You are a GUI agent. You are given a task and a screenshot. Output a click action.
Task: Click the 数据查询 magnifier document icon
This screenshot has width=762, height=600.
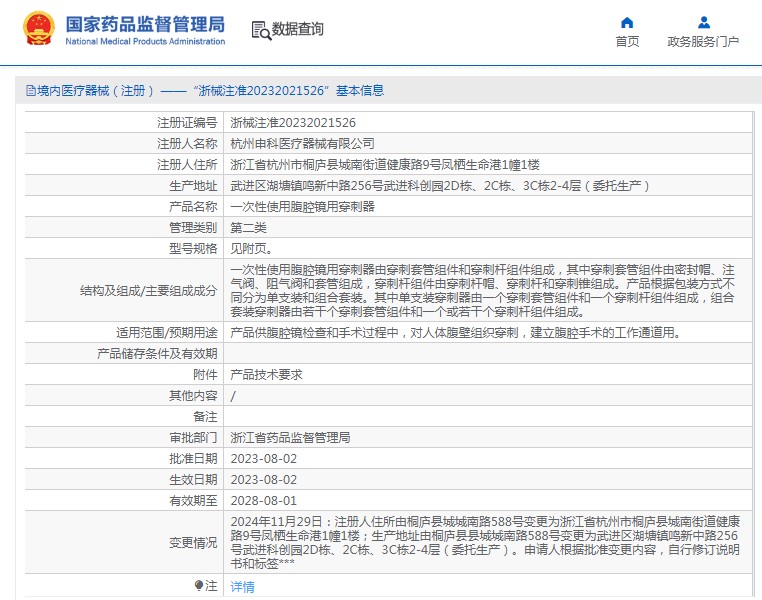(260, 30)
